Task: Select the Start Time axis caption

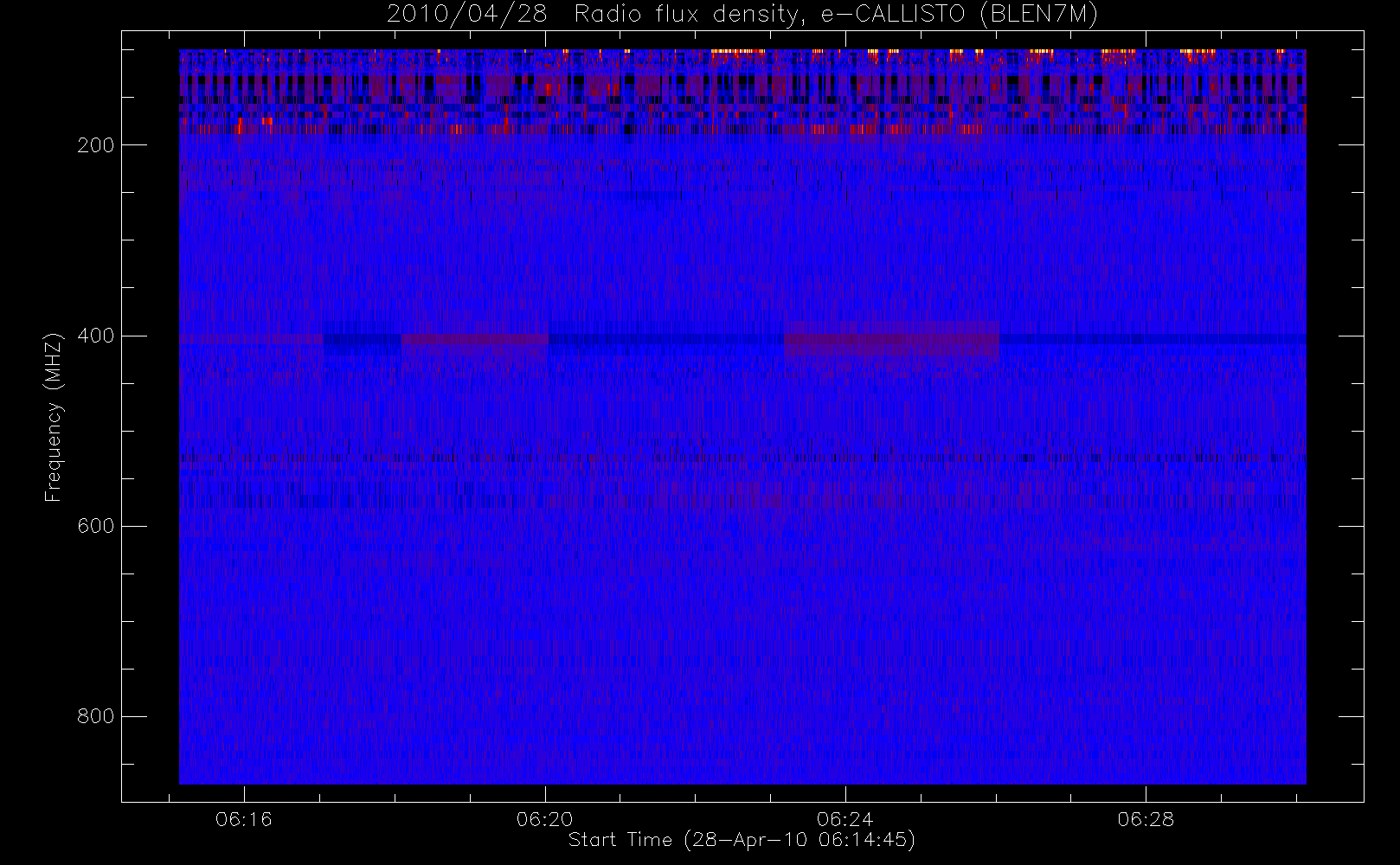Action: coord(742,840)
